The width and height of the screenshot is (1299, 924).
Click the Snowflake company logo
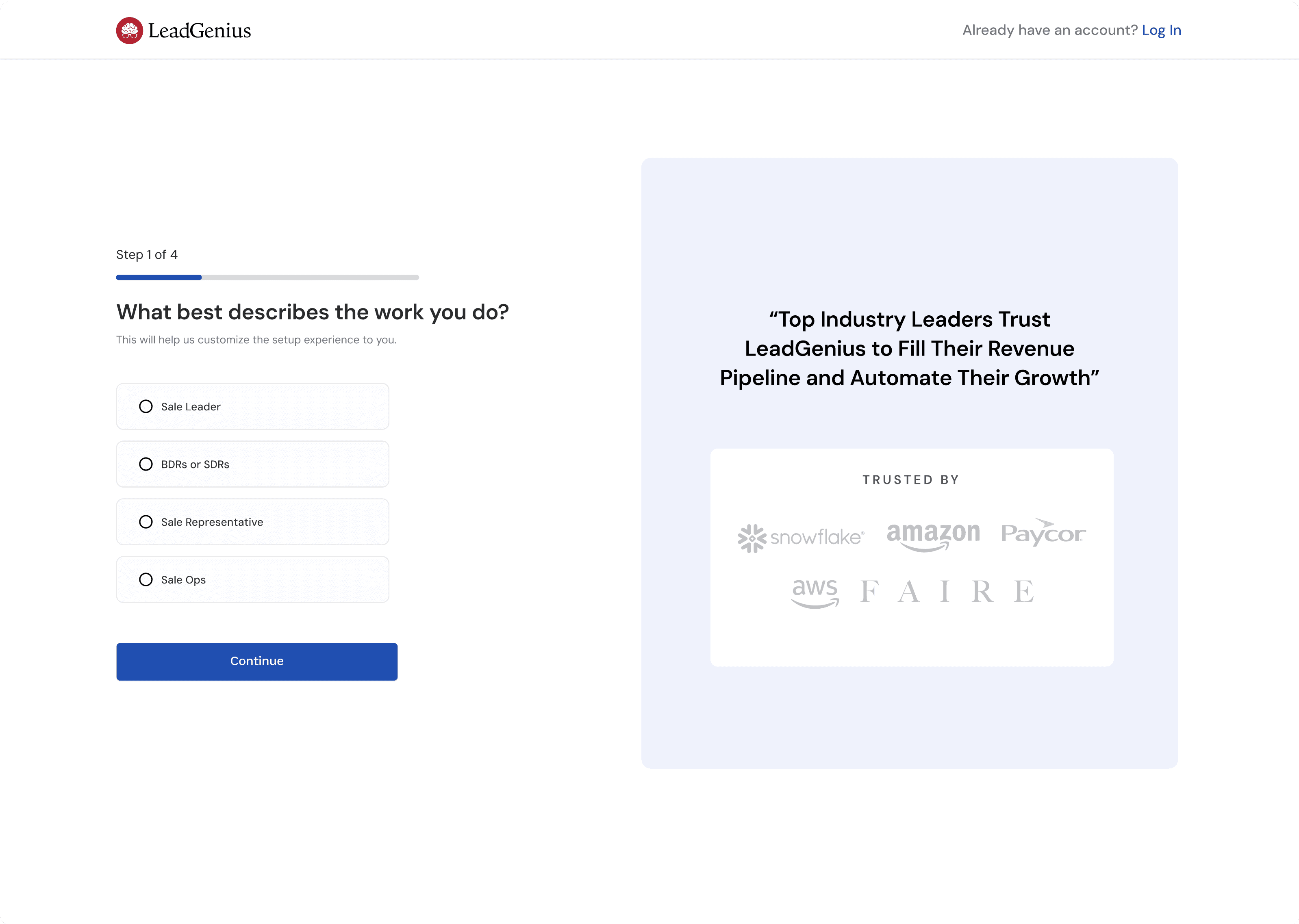pyautogui.click(x=801, y=535)
